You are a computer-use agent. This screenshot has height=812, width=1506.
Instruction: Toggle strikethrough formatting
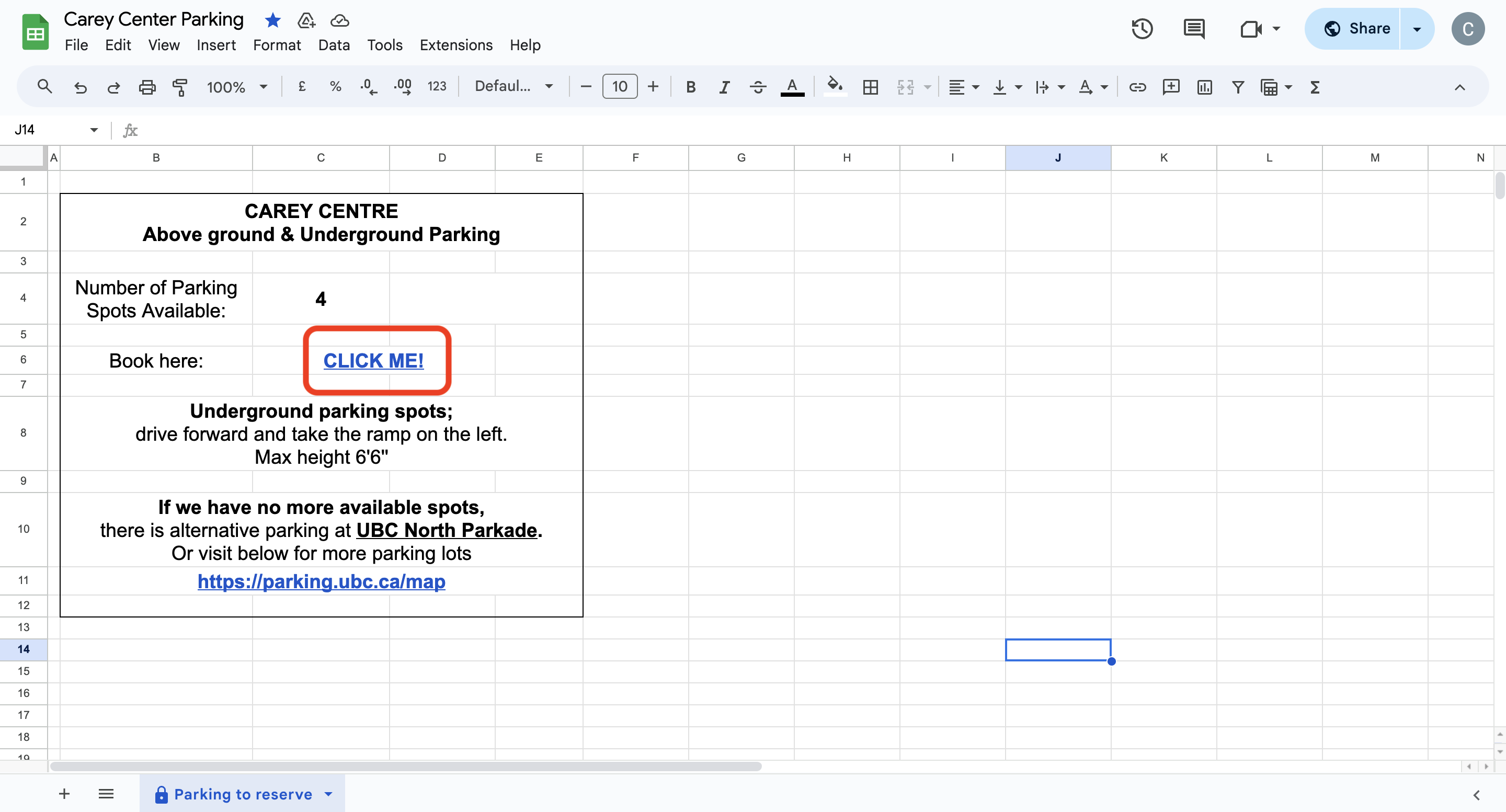click(758, 87)
